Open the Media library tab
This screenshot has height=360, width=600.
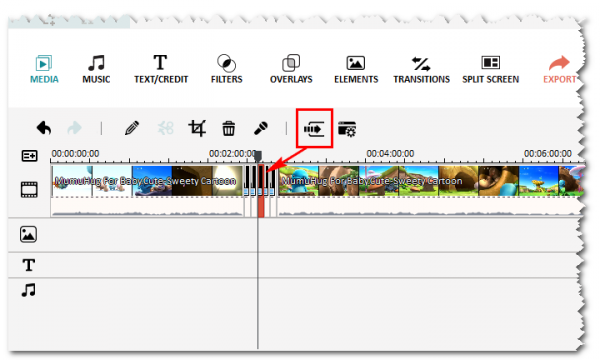click(44, 69)
